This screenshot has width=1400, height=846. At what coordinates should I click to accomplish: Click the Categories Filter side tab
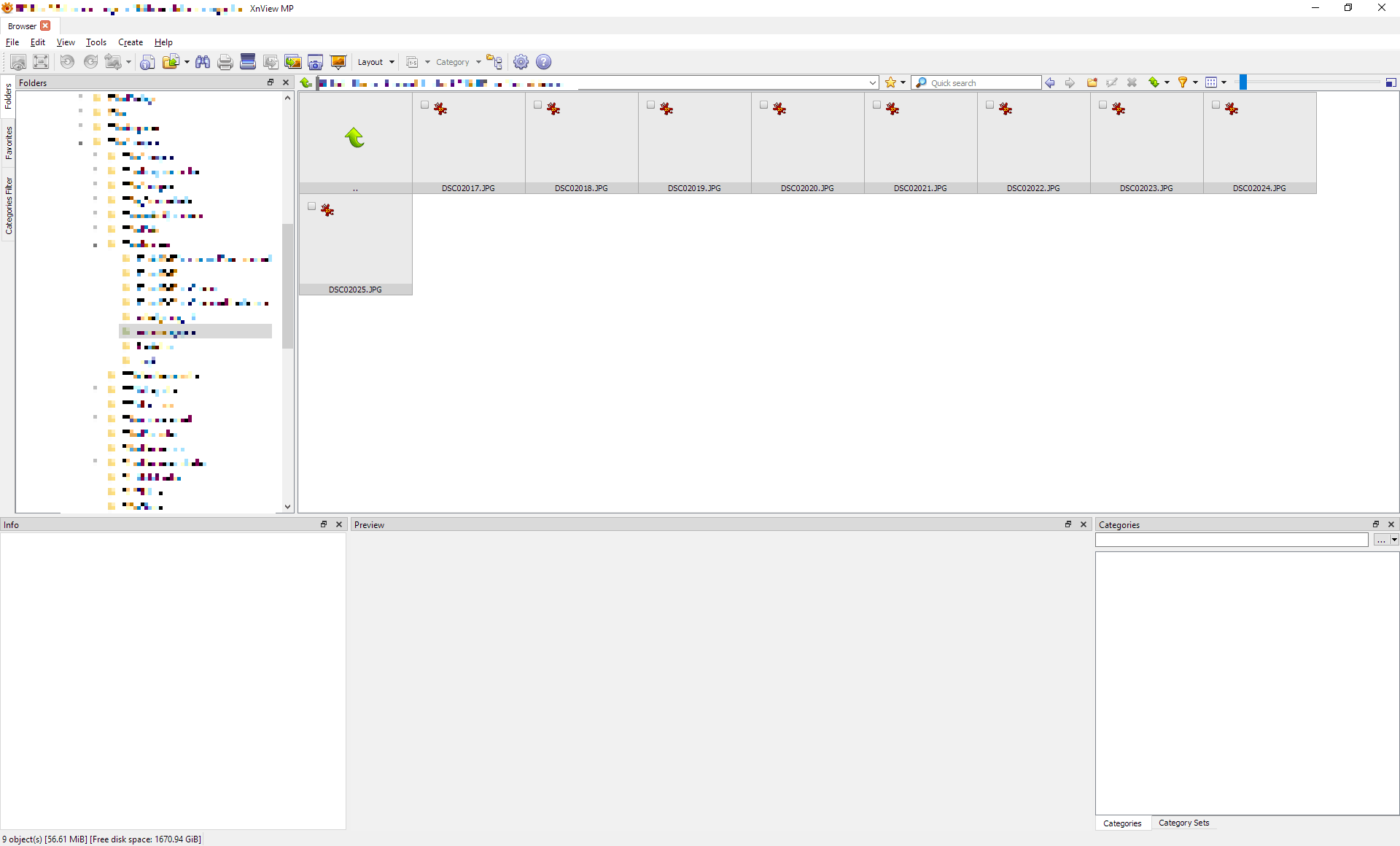8,206
